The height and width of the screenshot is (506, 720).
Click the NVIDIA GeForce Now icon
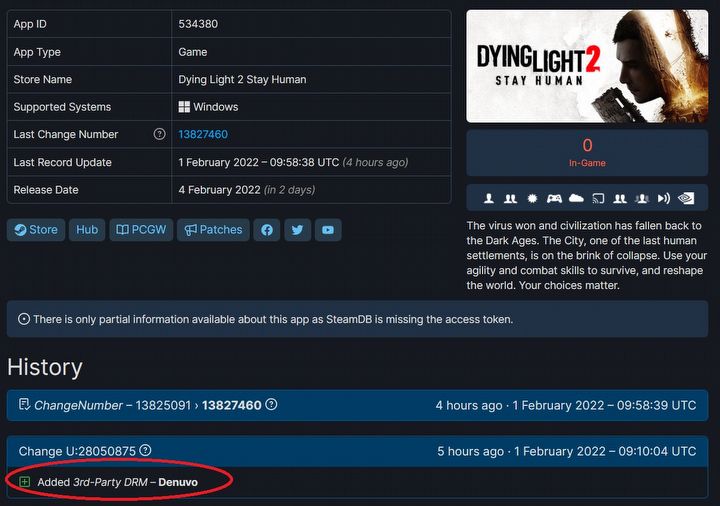[x=686, y=198]
